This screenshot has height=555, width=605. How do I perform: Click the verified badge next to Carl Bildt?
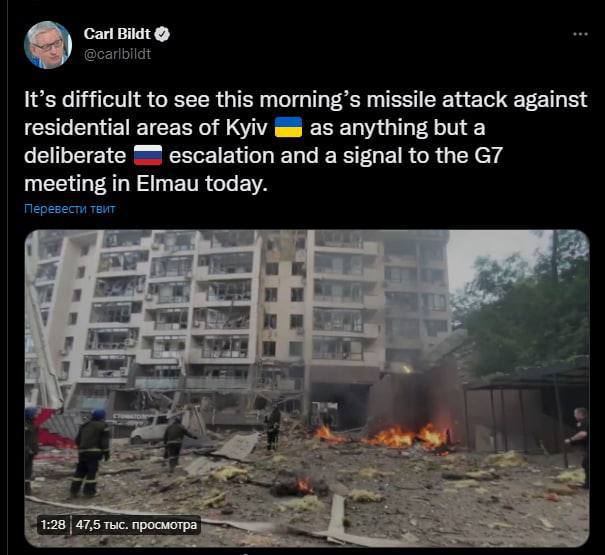[x=162, y=34]
